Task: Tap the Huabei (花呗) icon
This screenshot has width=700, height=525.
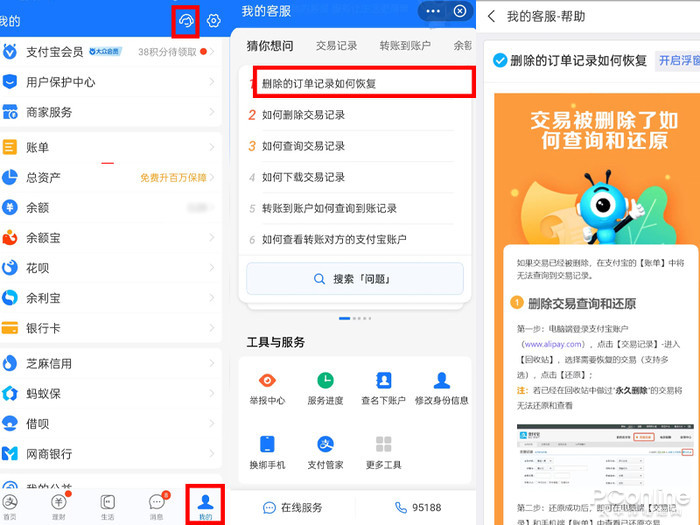Action: pyautogui.click(x=10, y=268)
